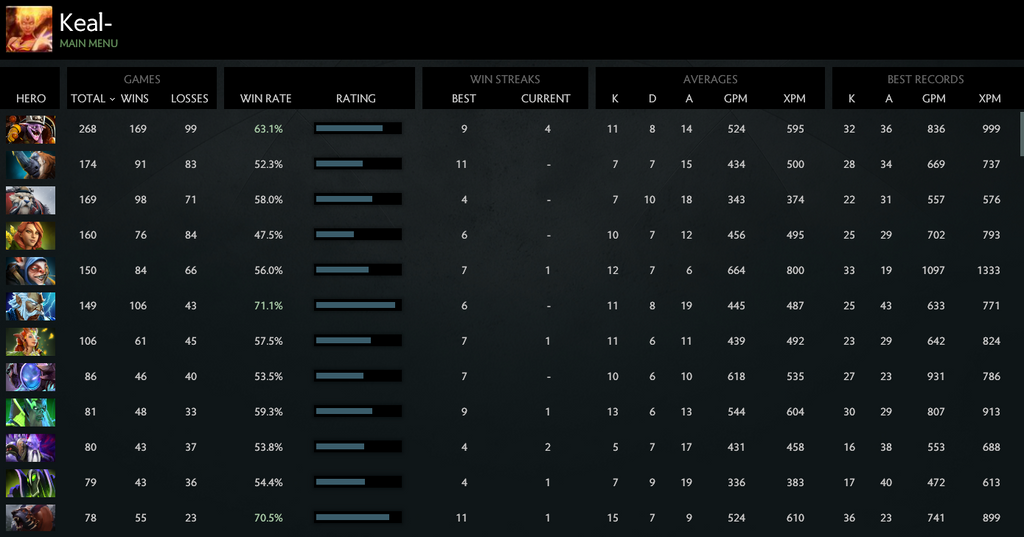This screenshot has width=1024, height=537.
Task: Toggle sort arrow beside TOTAL header
Action: click(112, 99)
